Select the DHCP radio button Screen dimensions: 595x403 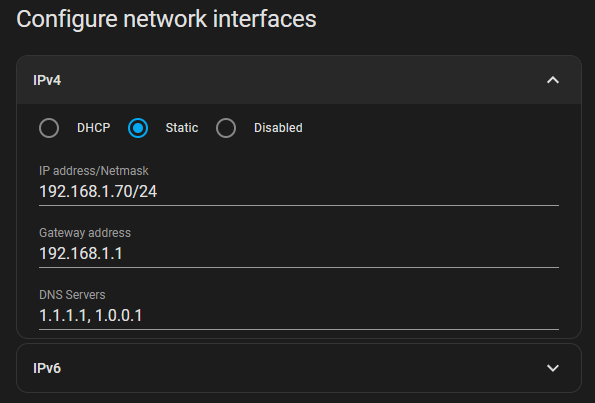[x=49, y=128]
